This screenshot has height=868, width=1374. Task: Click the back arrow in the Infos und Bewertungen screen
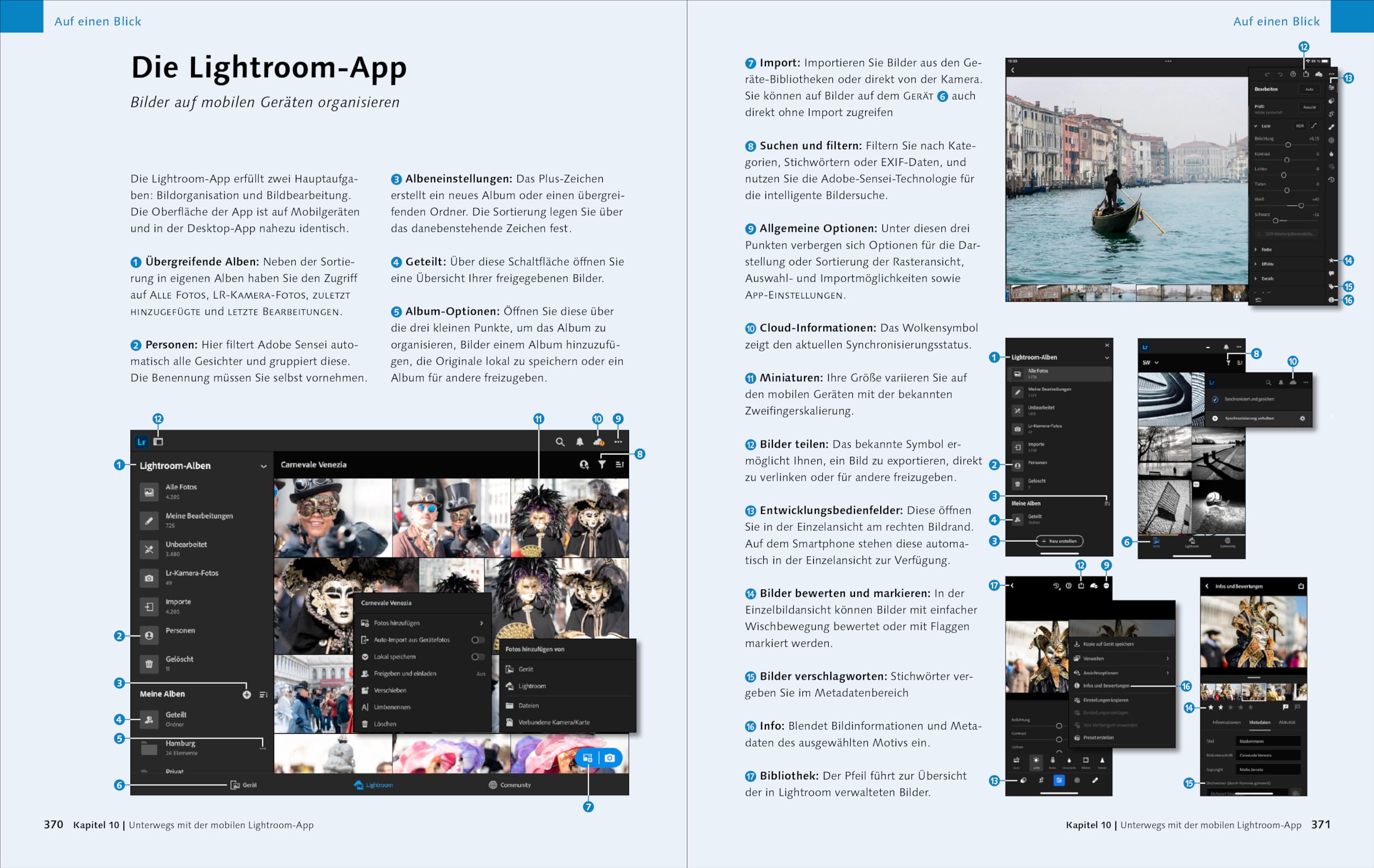[x=1208, y=586]
